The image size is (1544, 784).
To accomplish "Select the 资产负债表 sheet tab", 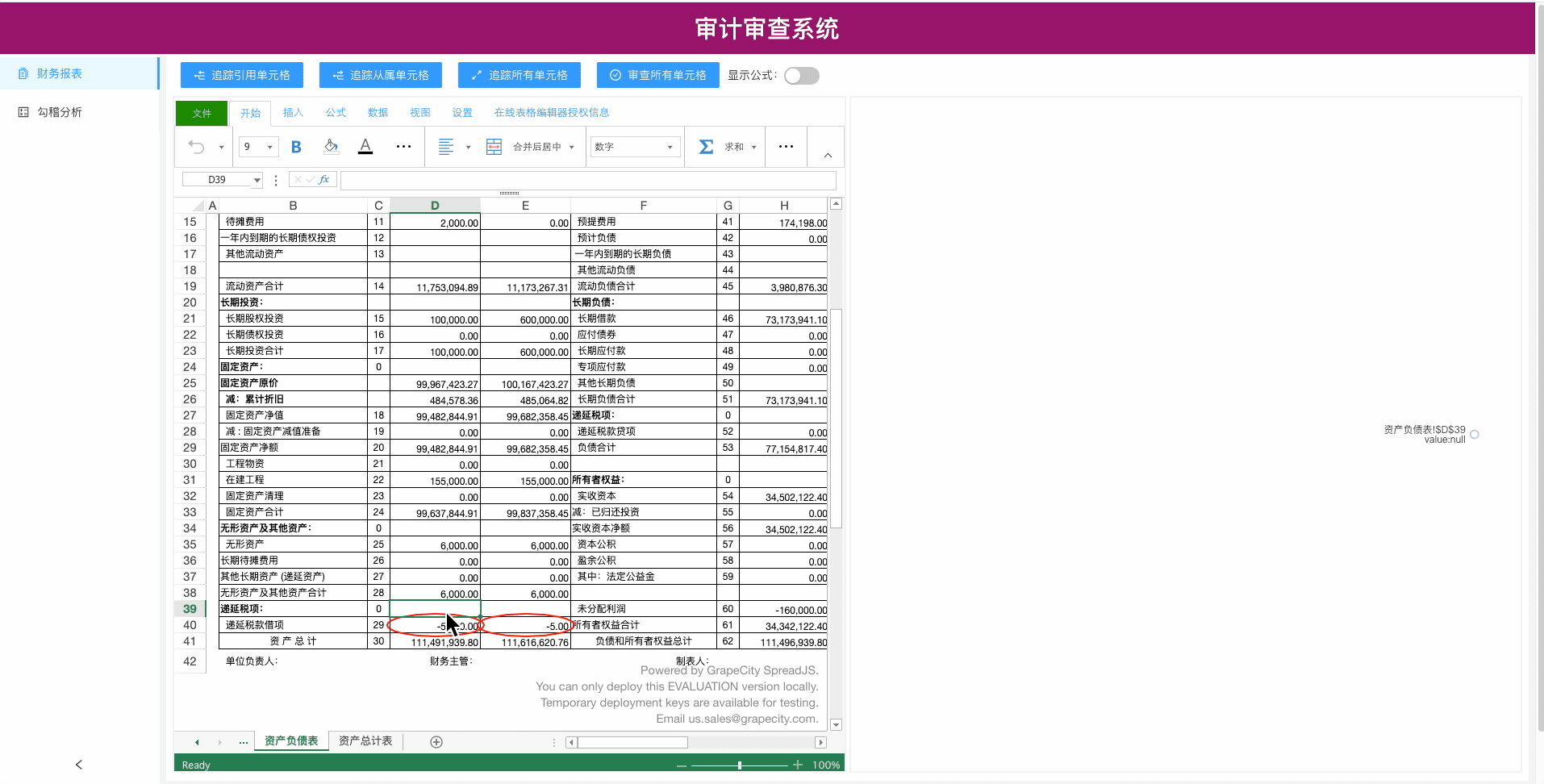I will pyautogui.click(x=291, y=741).
